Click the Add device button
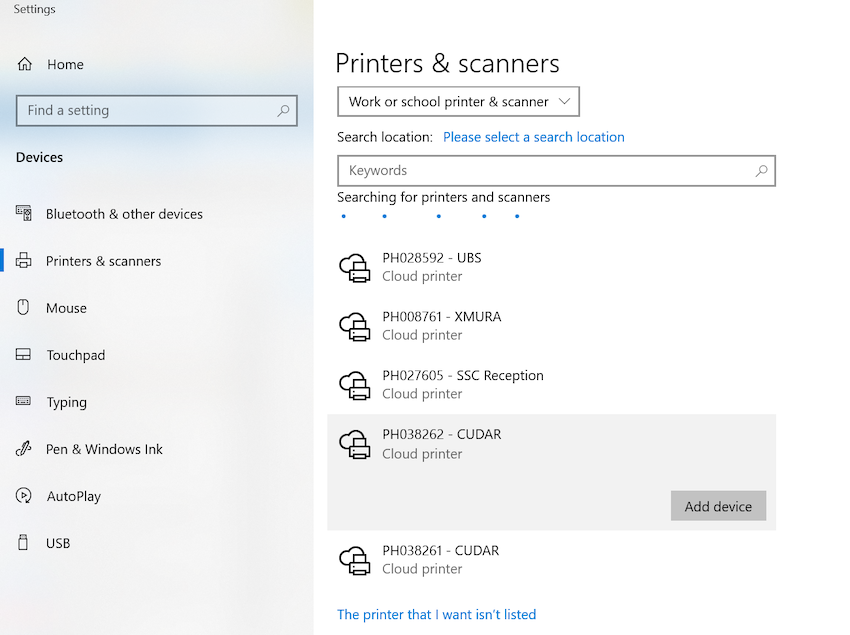Viewport: 850px width, 635px height. tap(718, 506)
